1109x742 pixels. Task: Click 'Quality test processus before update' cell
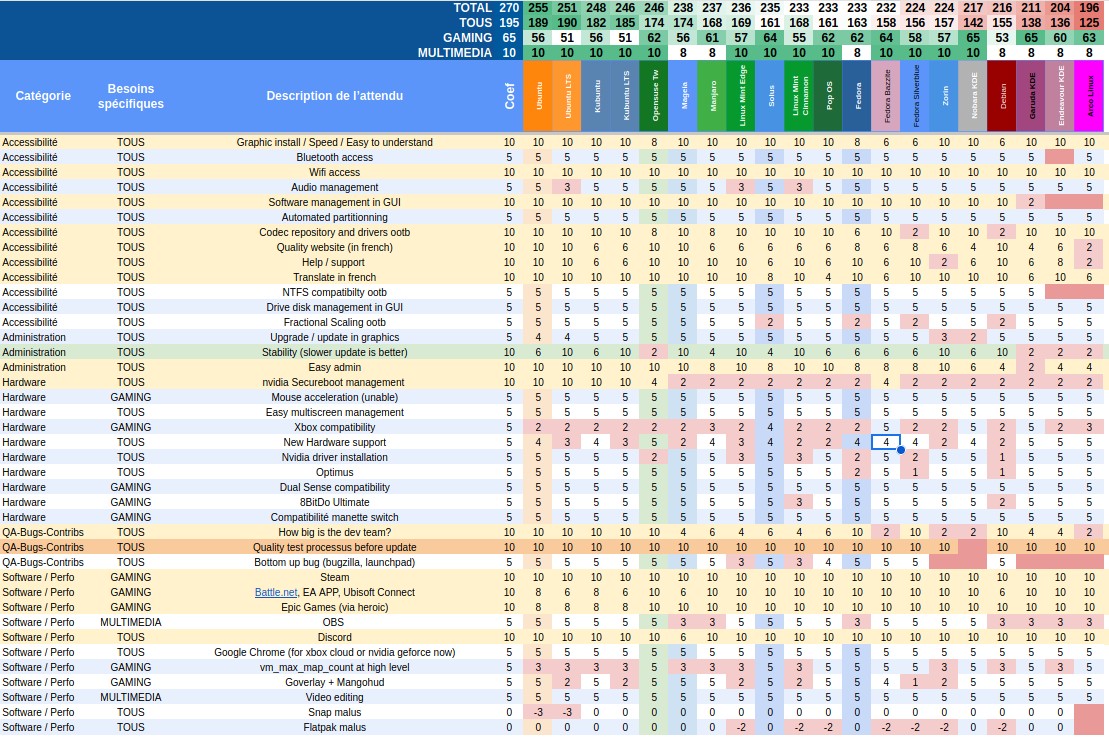pyautogui.click(x=334, y=547)
